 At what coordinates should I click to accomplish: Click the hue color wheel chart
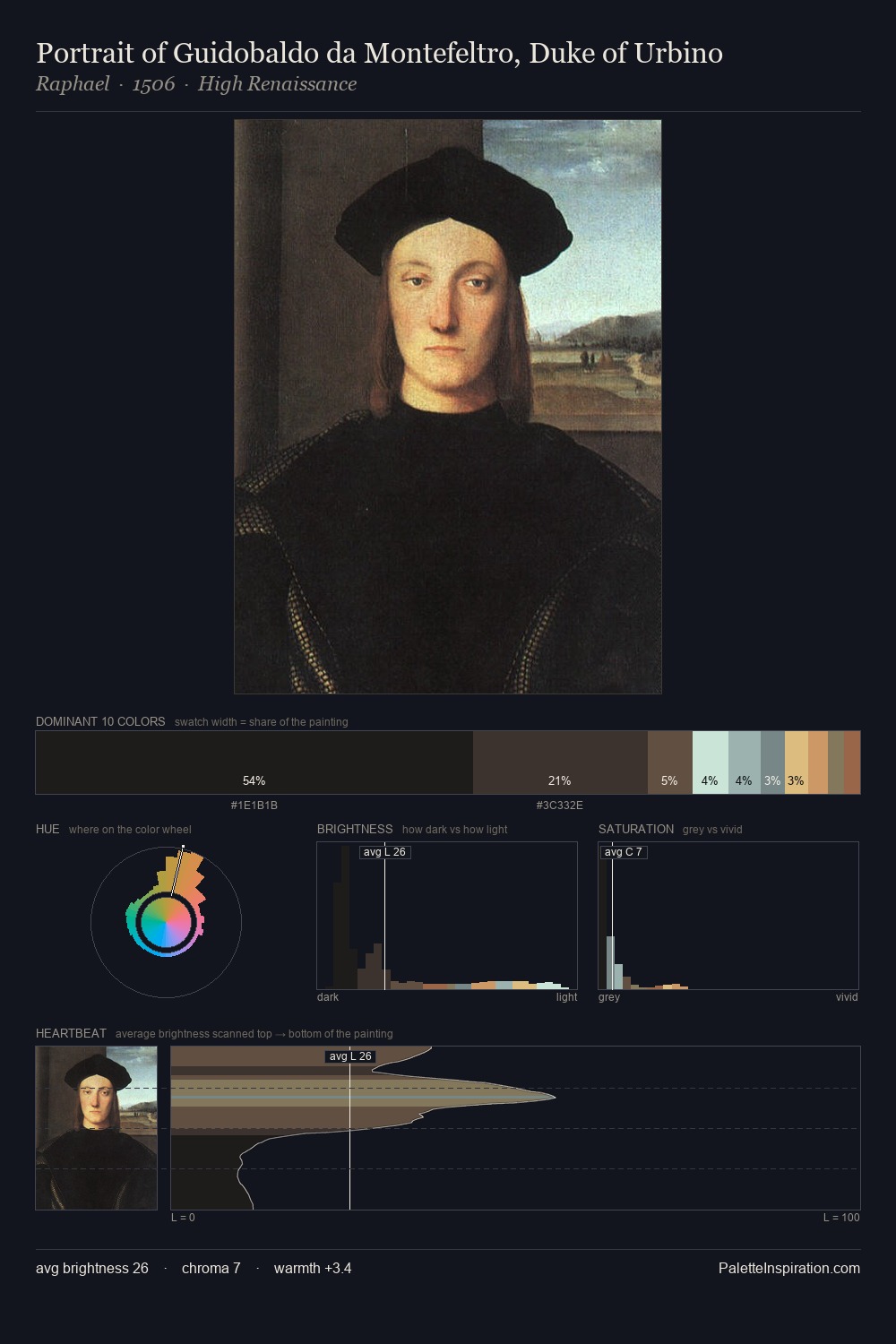pos(166,921)
